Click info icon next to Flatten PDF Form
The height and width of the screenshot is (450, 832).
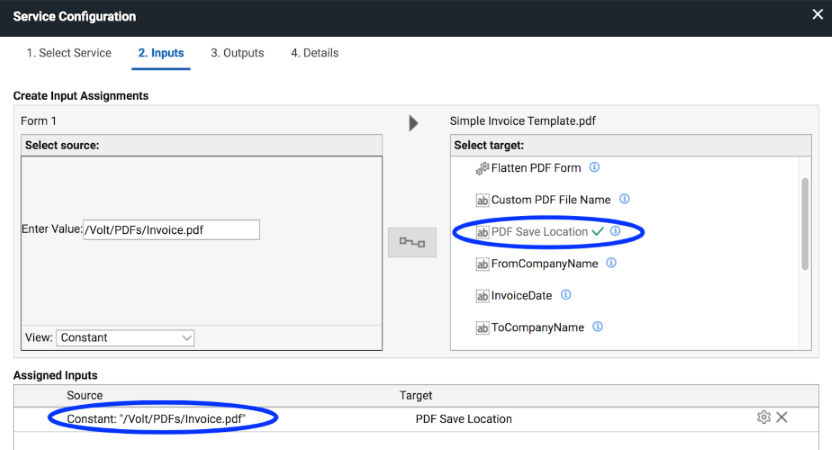pos(594,168)
